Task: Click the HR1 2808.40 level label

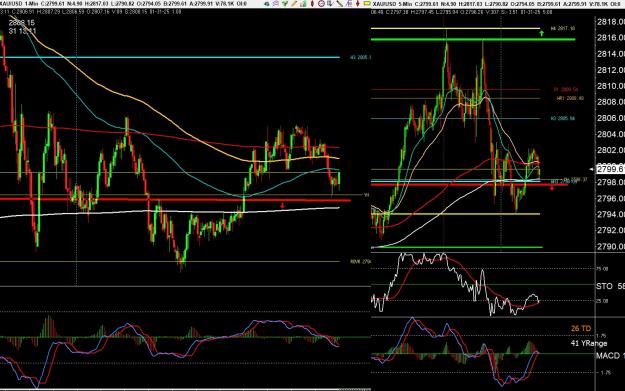Action: click(x=570, y=98)
